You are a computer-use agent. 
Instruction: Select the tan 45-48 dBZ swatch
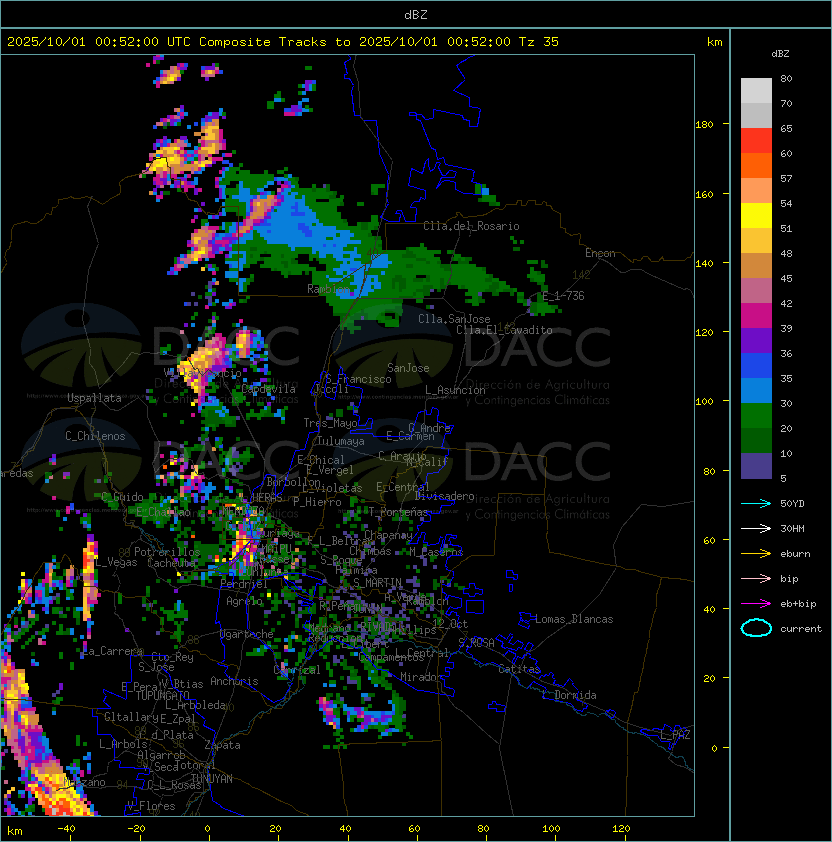(x=756, y=265)
